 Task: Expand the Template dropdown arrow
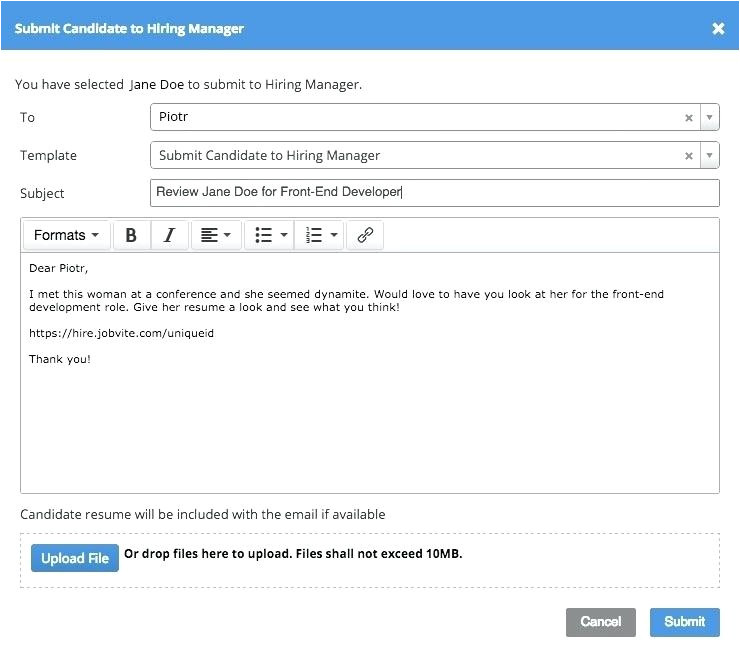709,156
